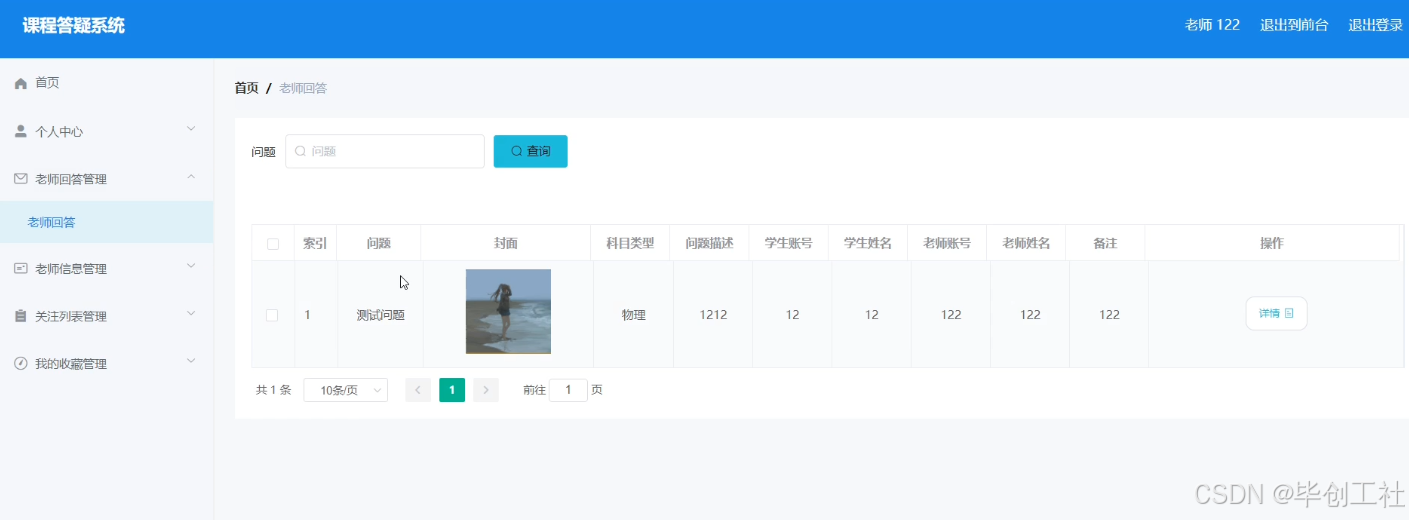Open the 封面 beach thumbnail image

tap(508, 311)
